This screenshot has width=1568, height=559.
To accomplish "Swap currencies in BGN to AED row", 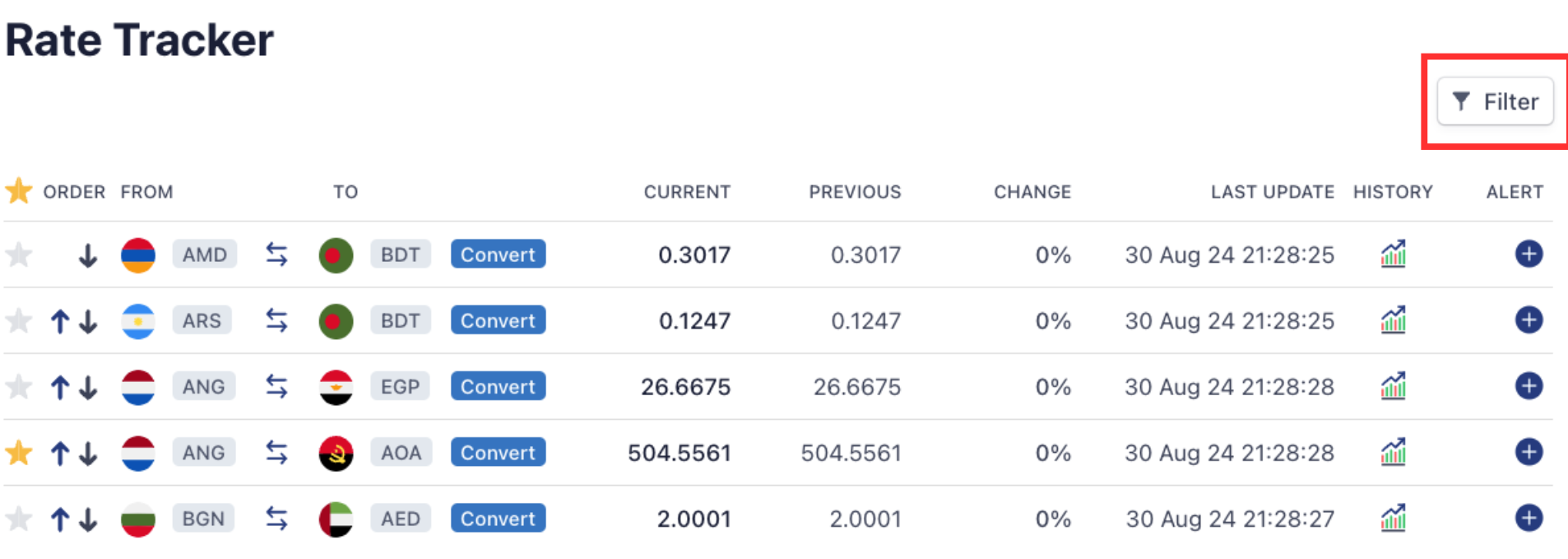I will pyautogui.click(x=276, y=519).
